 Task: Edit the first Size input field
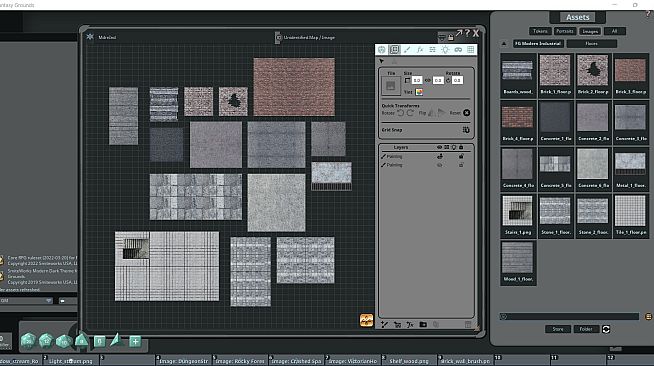(417, 80)
